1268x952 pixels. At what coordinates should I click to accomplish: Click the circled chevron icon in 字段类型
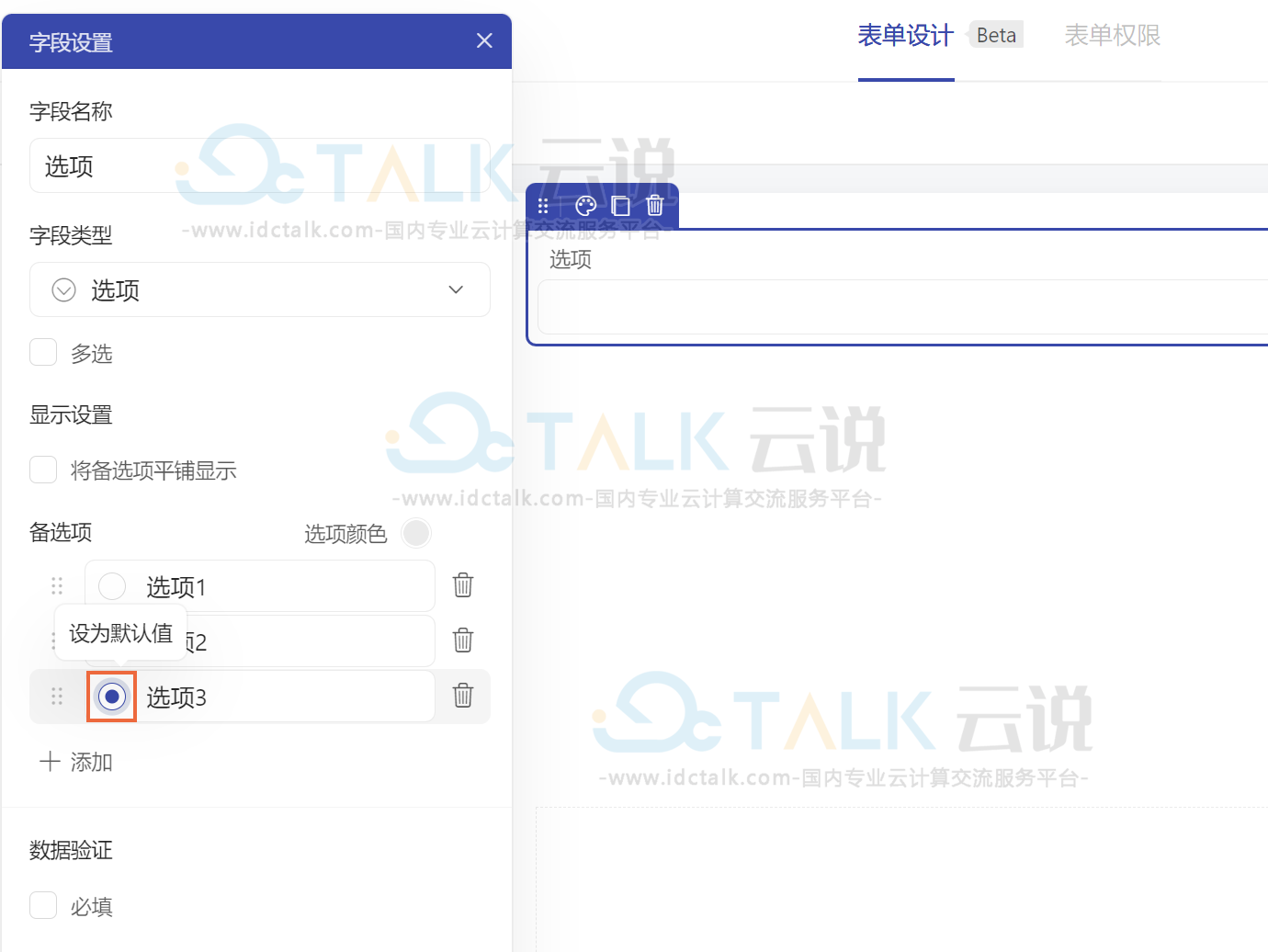[63, 290]
